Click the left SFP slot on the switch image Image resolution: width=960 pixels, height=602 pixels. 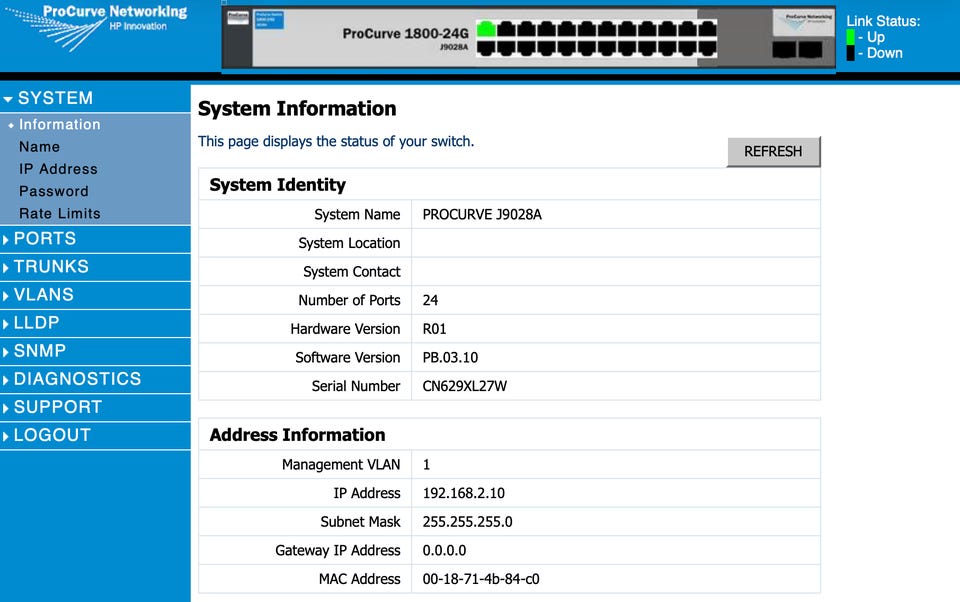[x=784, y=50]
